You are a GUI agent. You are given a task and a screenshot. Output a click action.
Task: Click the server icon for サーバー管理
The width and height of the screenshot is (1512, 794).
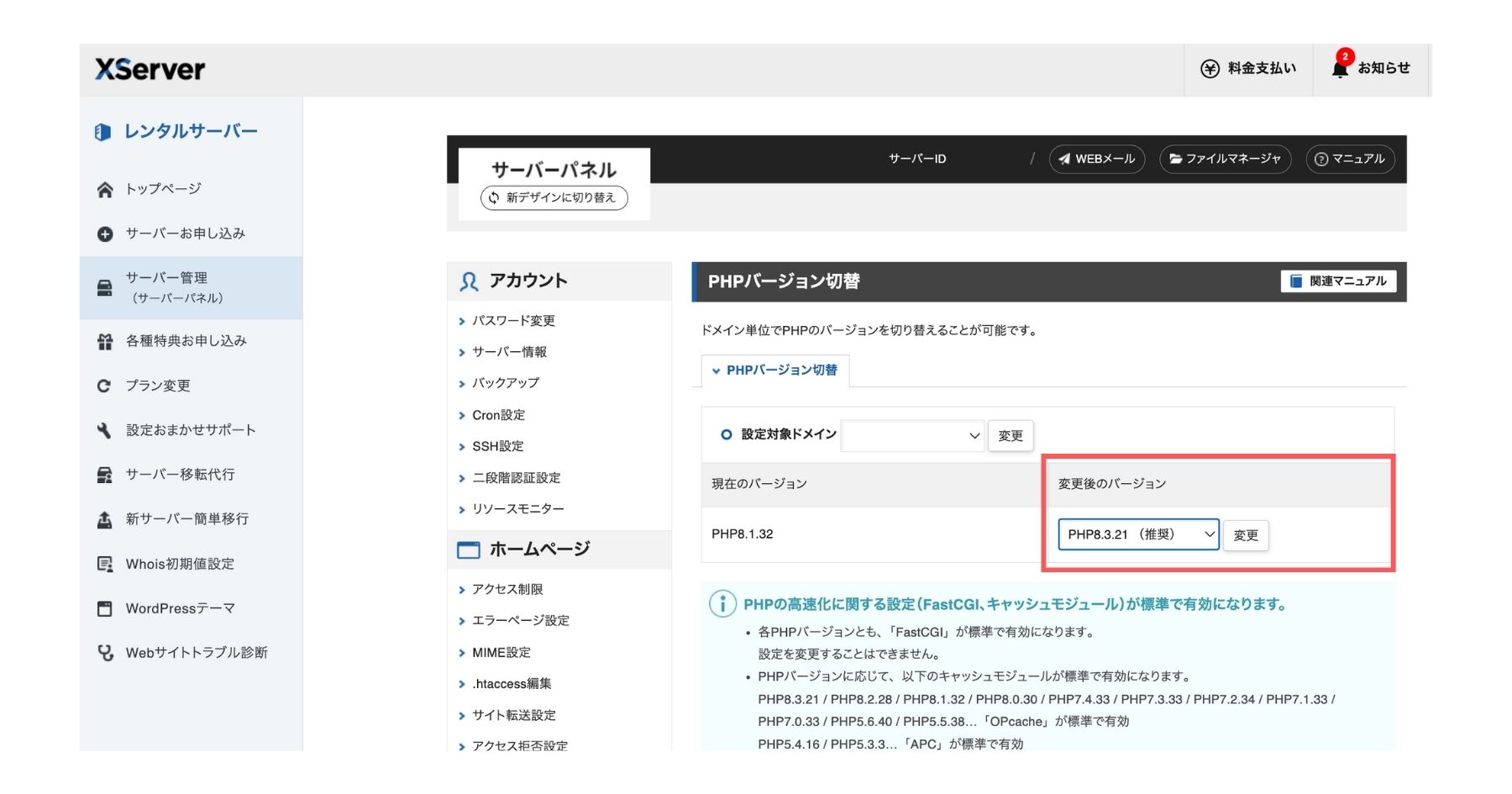tap(105, 288)
